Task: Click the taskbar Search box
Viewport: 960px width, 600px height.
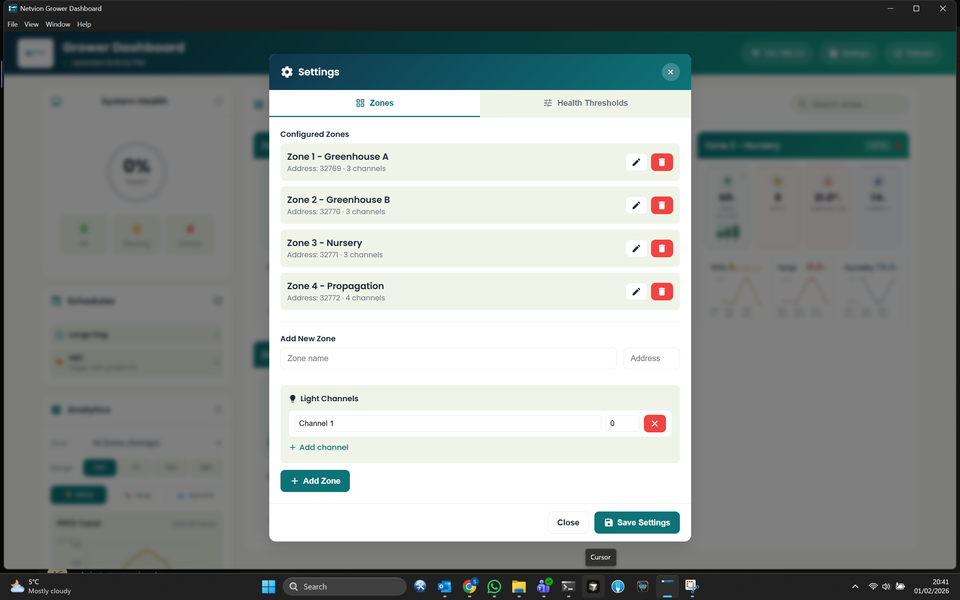Action: coord(345,587)
